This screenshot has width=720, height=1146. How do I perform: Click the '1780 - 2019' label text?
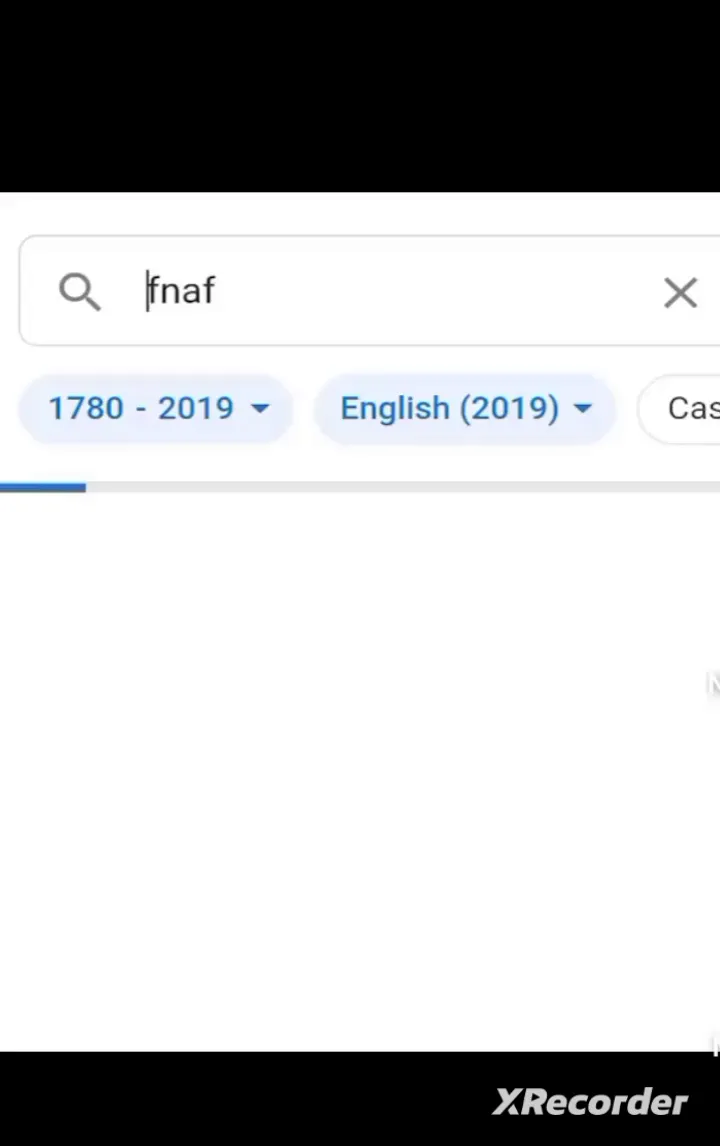point(140,408)
